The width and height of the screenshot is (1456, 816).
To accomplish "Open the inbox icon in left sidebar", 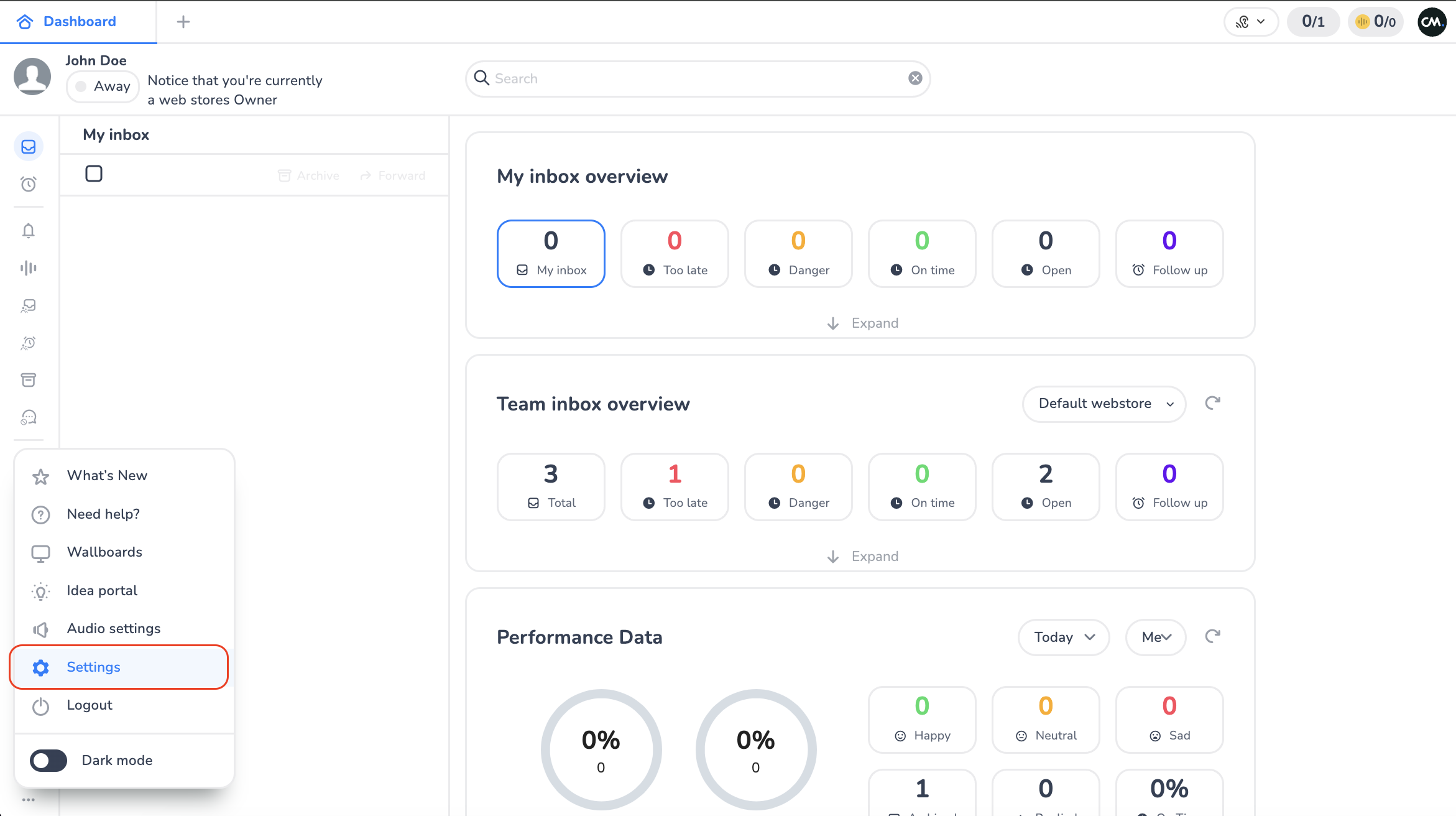I will point(29,147).
